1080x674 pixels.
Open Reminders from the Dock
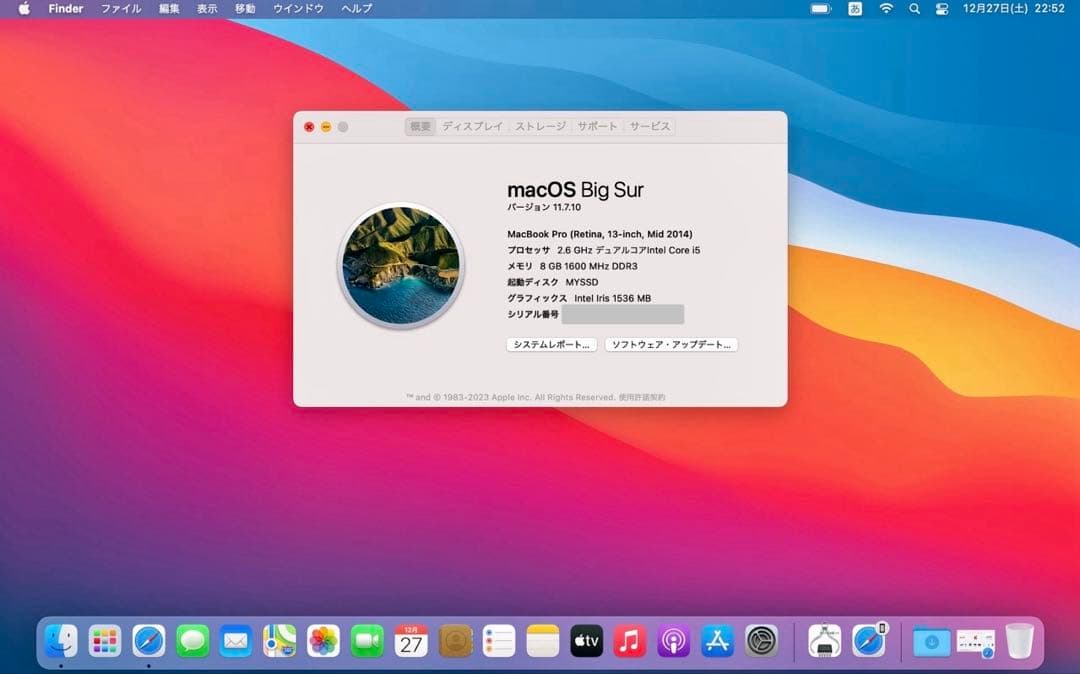[x=497, y=641]
